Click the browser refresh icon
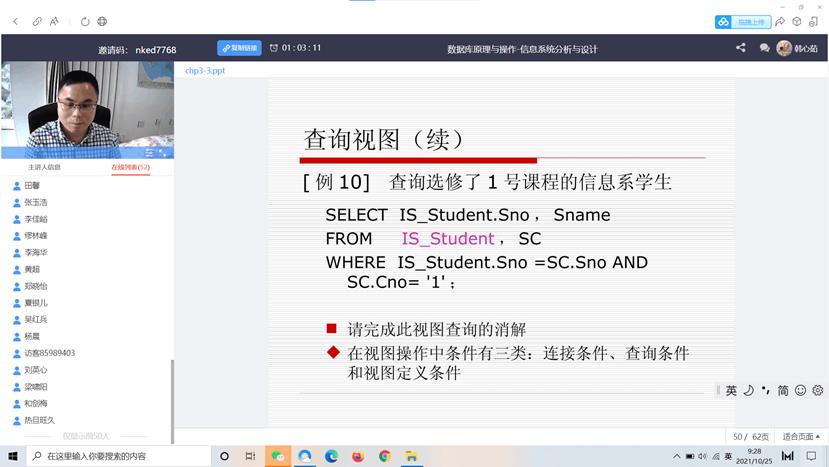Image resolution: width=829 pixels, height=467 pixels. click(85, 21)
